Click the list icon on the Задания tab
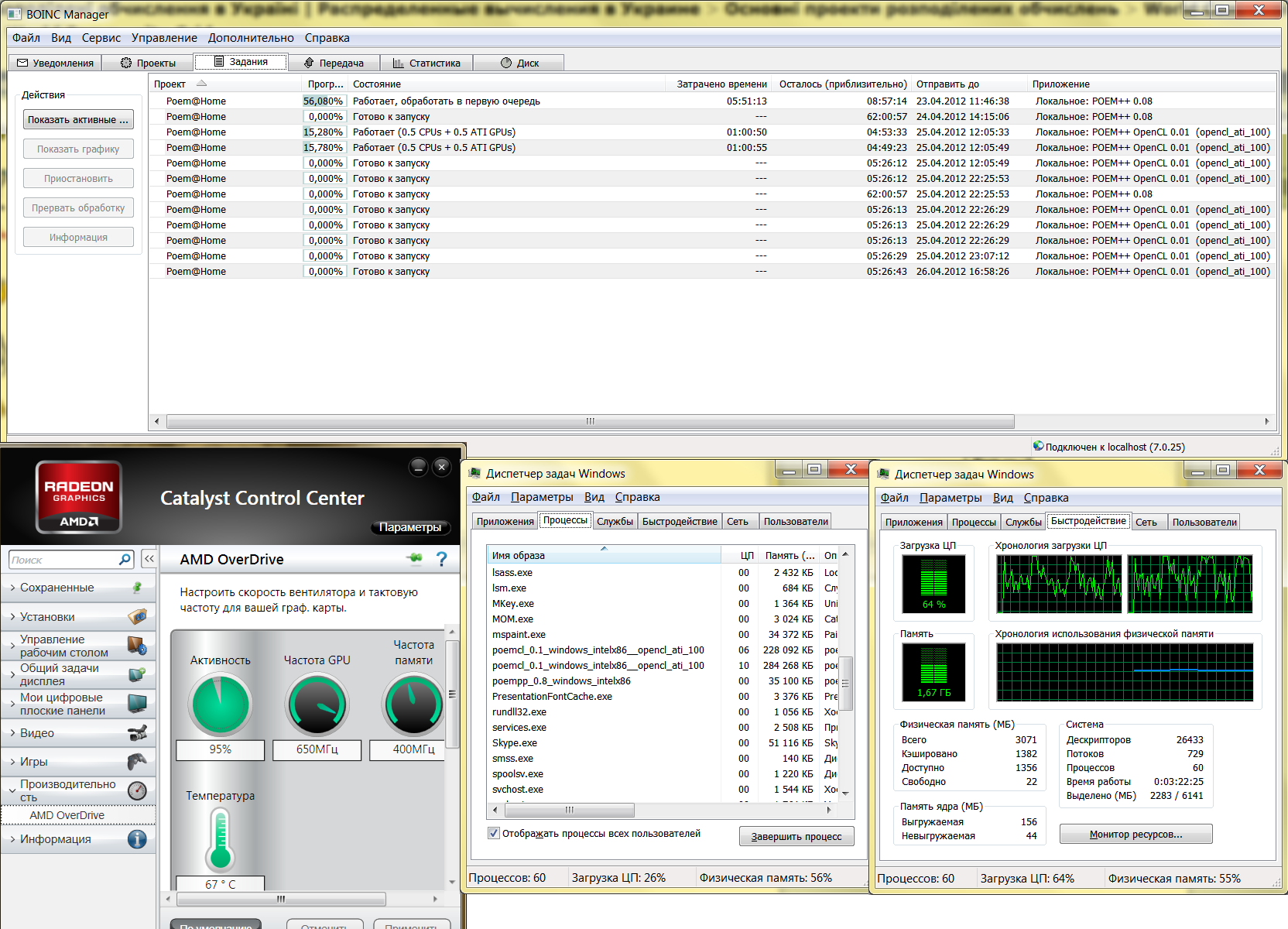Screen dimensions: 1288x929 pos(219,61)
